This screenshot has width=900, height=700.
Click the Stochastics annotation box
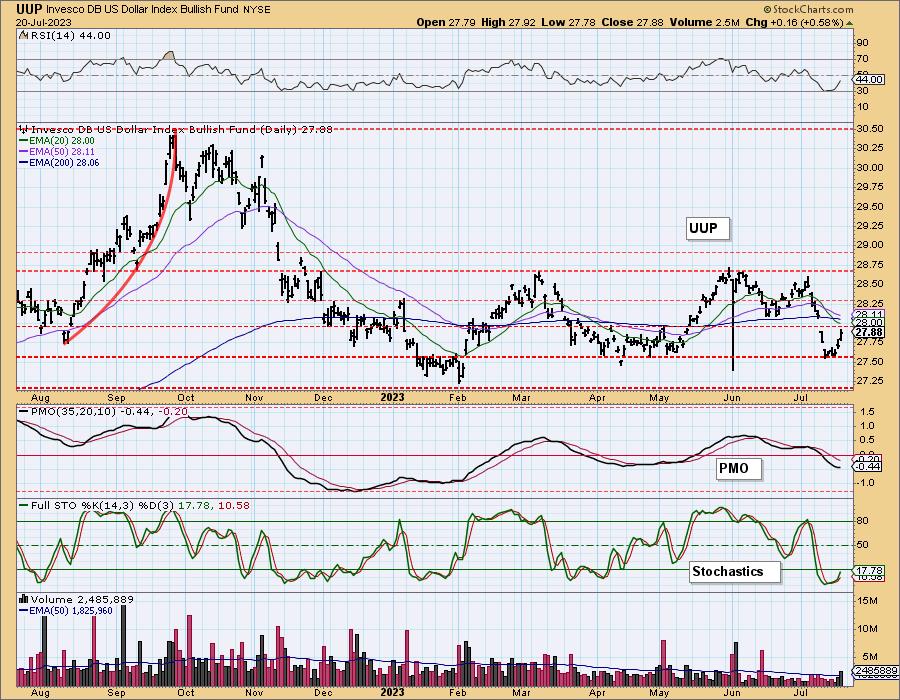[734, 571]
